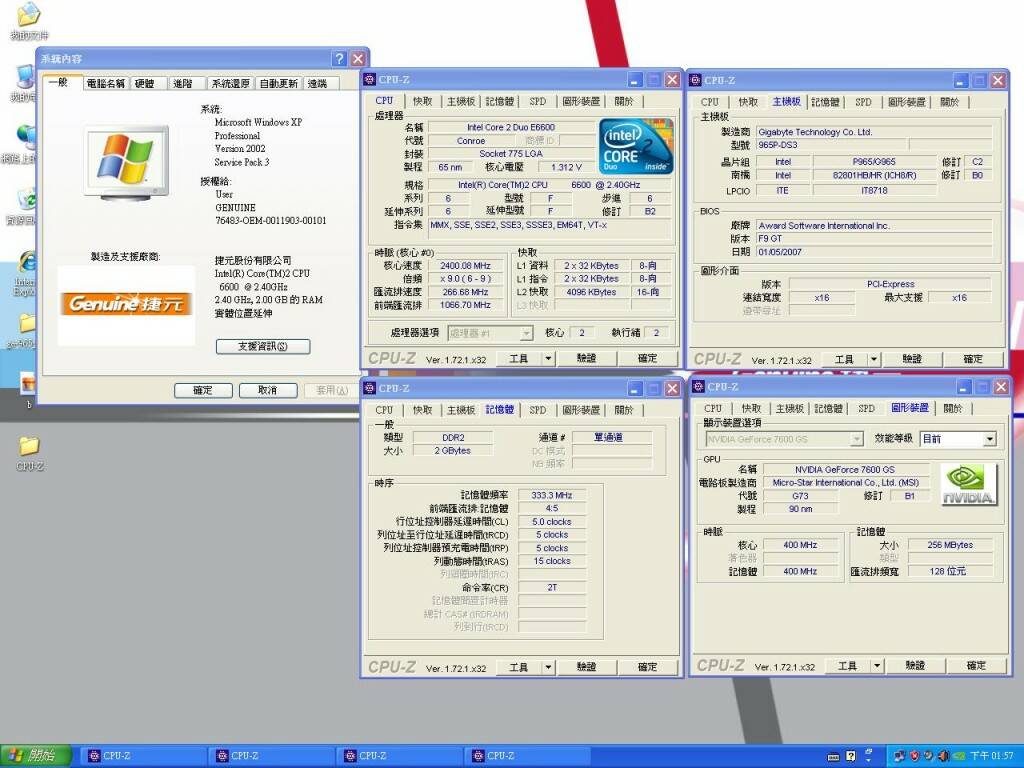Open SPD tab in the CPU-tab CPU-Z window
The image size is (1024, 768).
(x=537, y=101)
